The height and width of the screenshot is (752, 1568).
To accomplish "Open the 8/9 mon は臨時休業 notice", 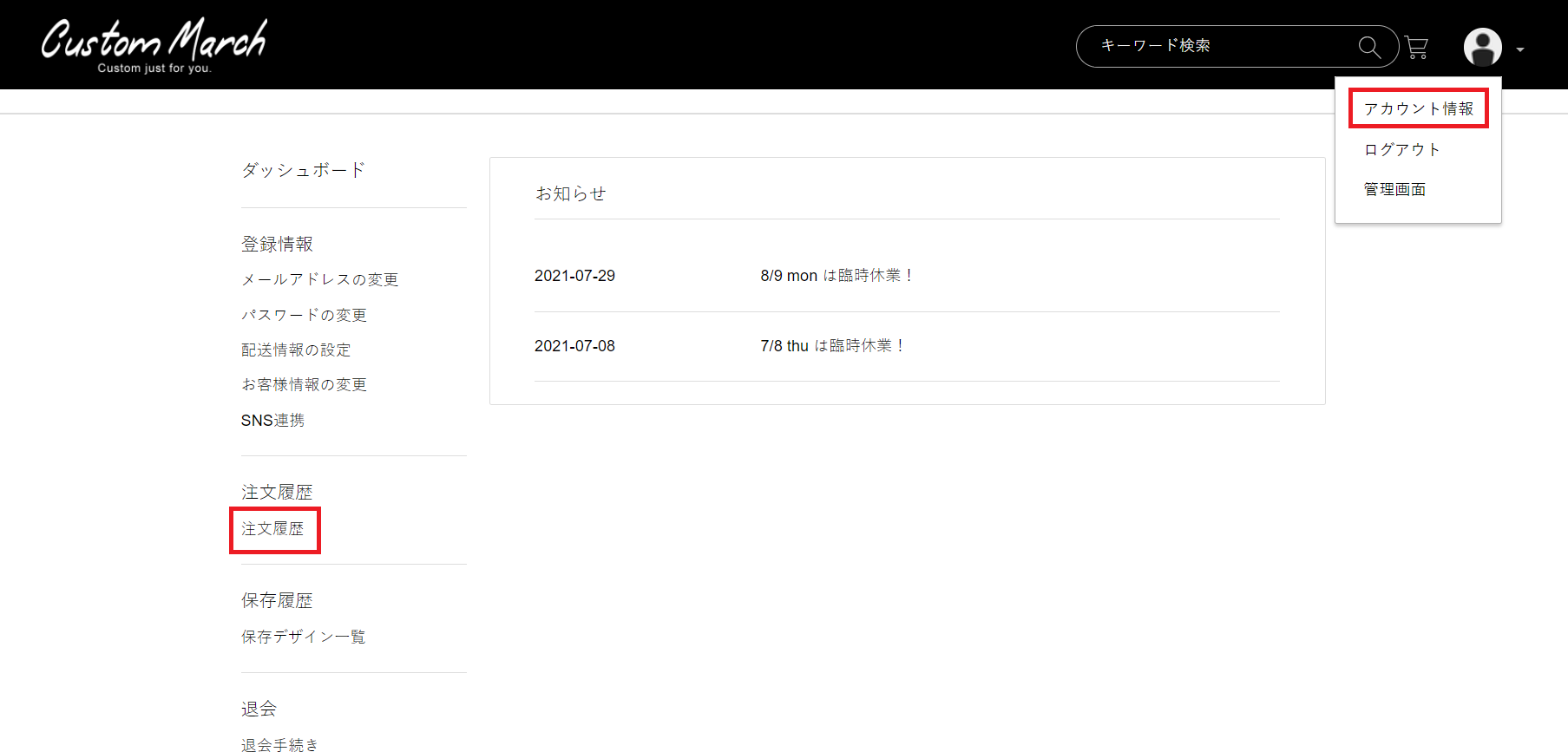I will tap(836, 276).
